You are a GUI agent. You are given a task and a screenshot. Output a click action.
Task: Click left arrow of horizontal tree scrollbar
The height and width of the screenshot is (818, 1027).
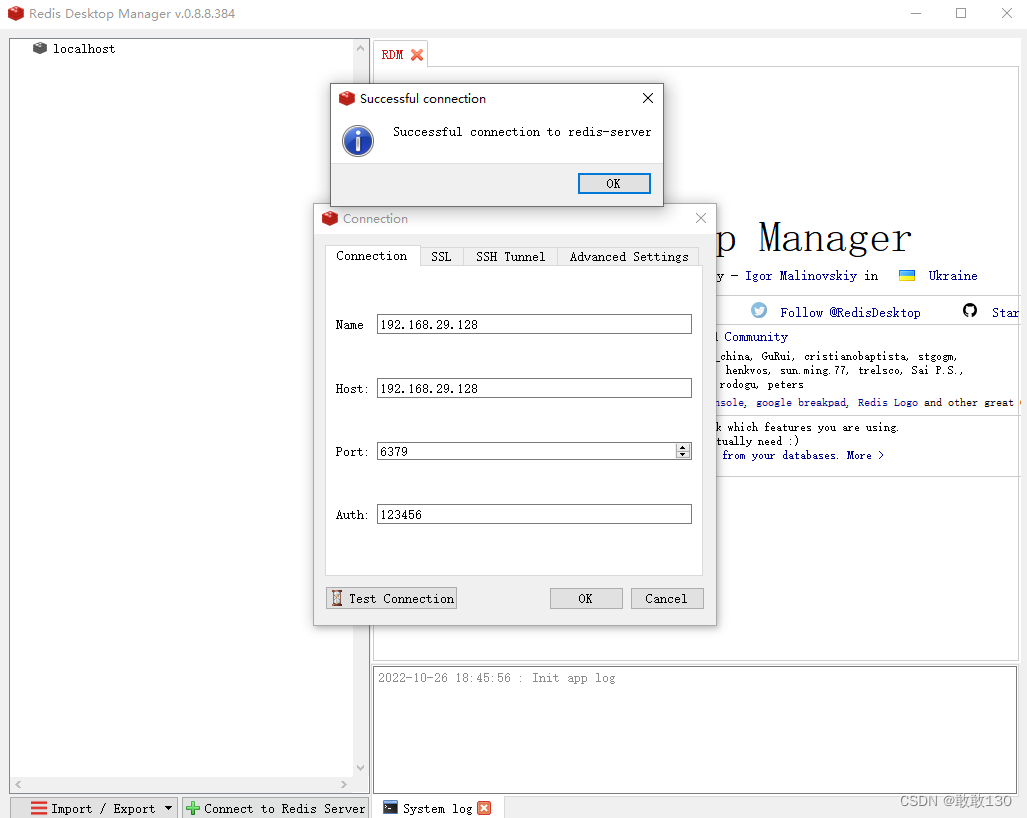(18, 784)
